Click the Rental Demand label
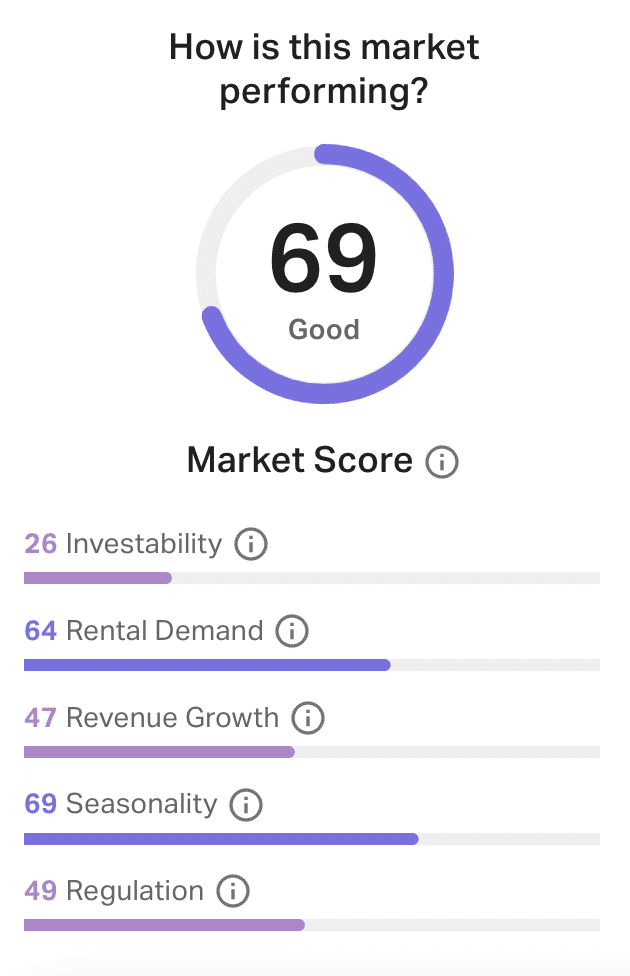 [164, 631]
